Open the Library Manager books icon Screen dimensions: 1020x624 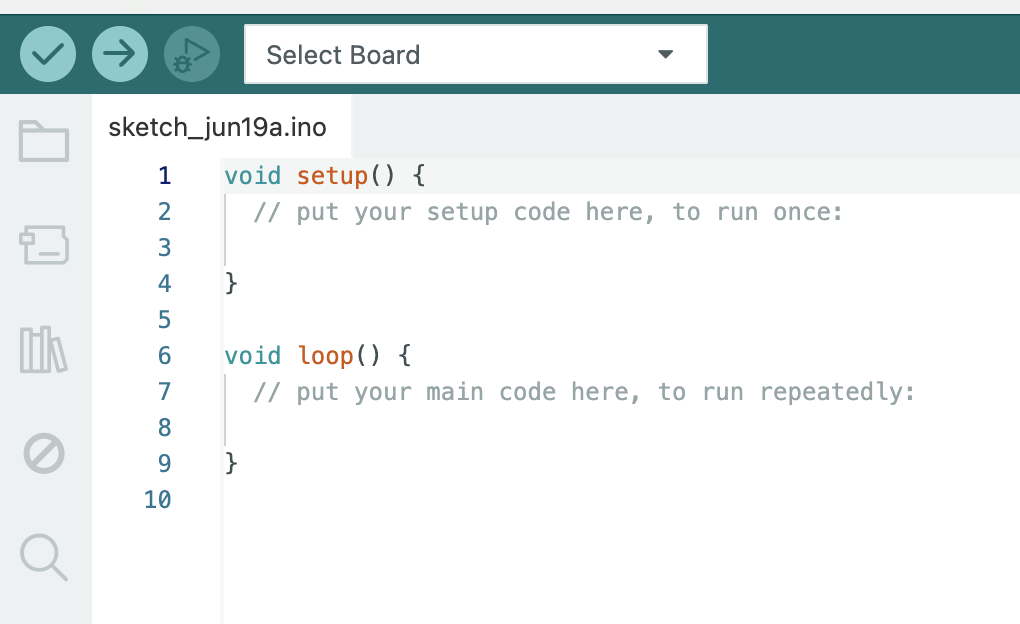pos(44,350)
